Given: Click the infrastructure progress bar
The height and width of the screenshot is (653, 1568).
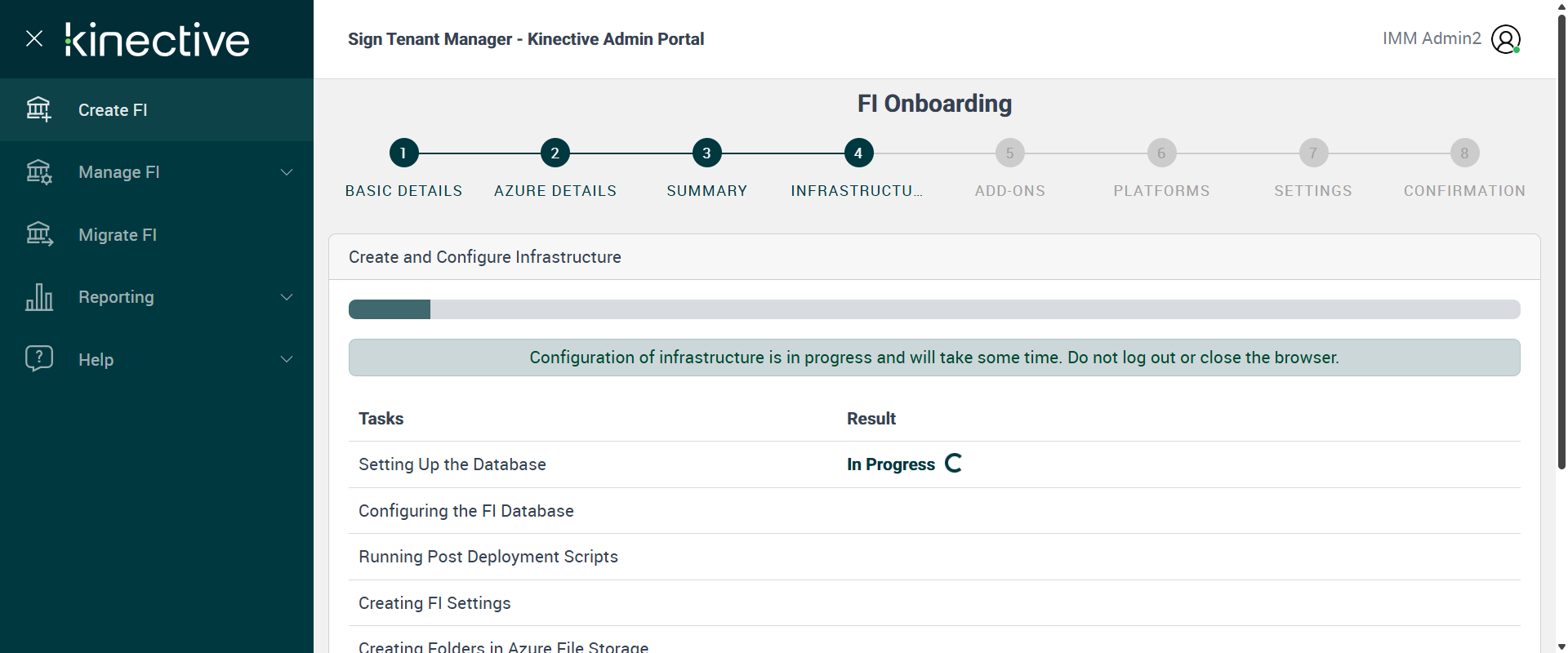Looking at the screenshot, I should [933, 309].
